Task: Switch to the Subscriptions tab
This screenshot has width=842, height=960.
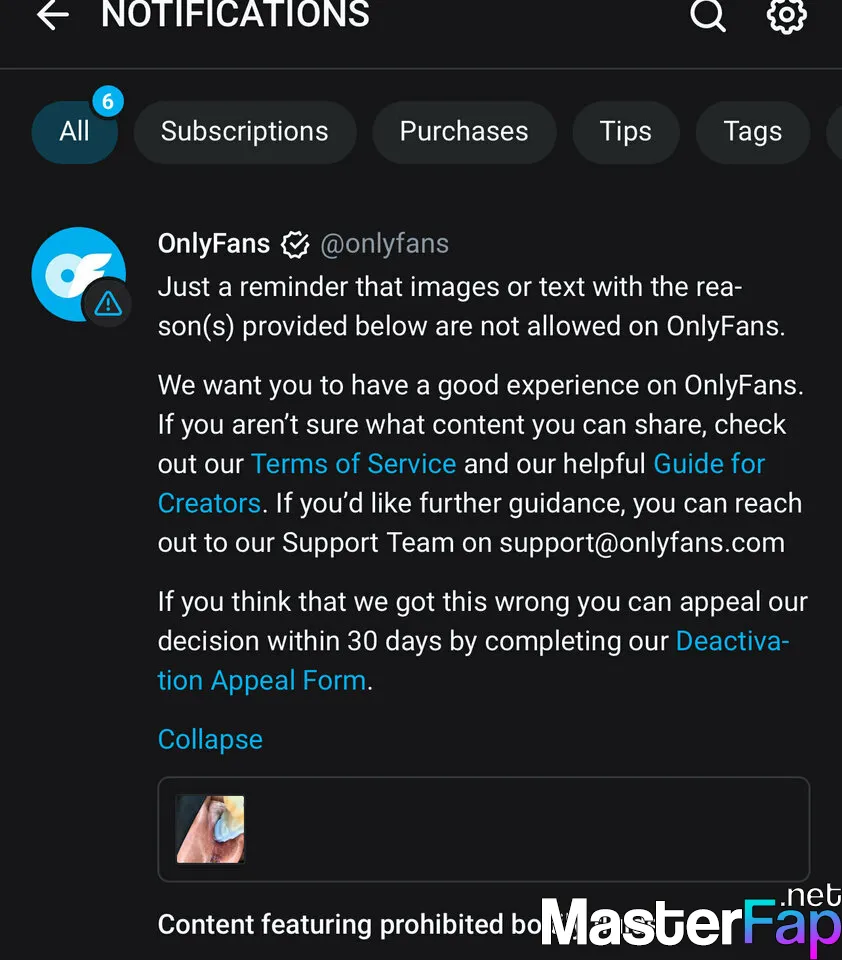Action: pyautogui.click(x=244, y=132)
